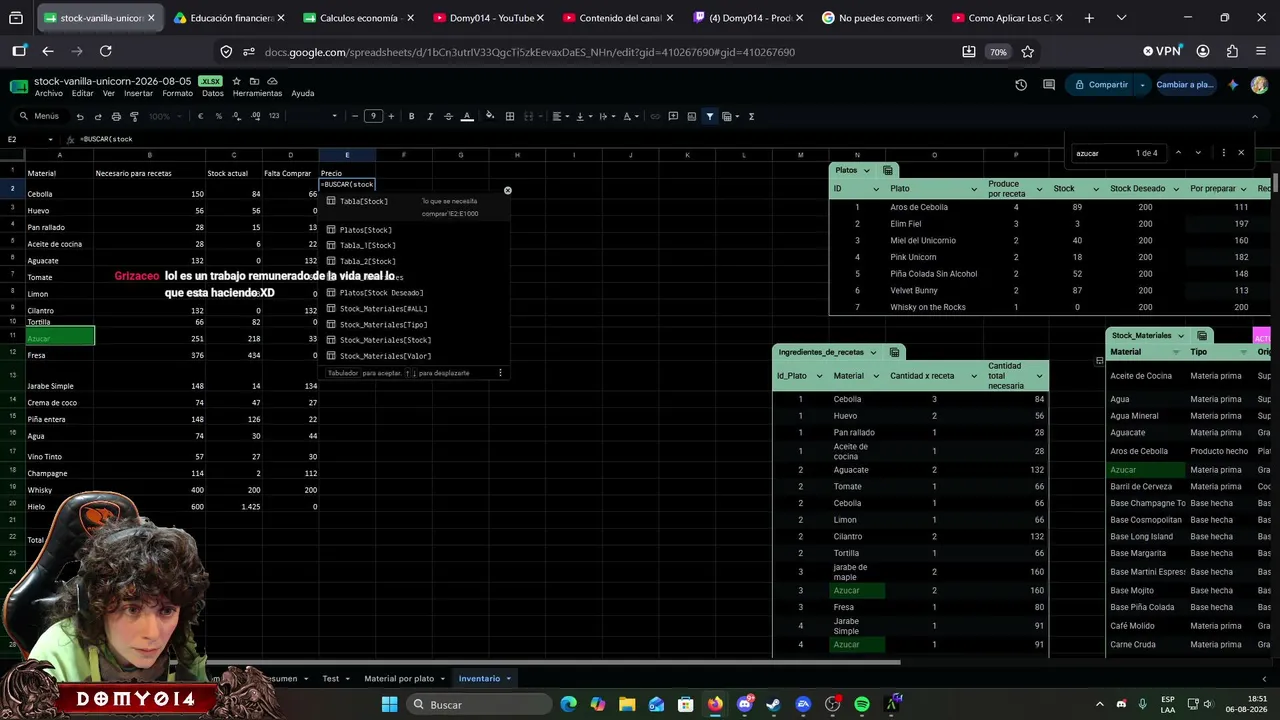1280x720 pixels.
Task: Open more find options
Action: click(1223, 153)
